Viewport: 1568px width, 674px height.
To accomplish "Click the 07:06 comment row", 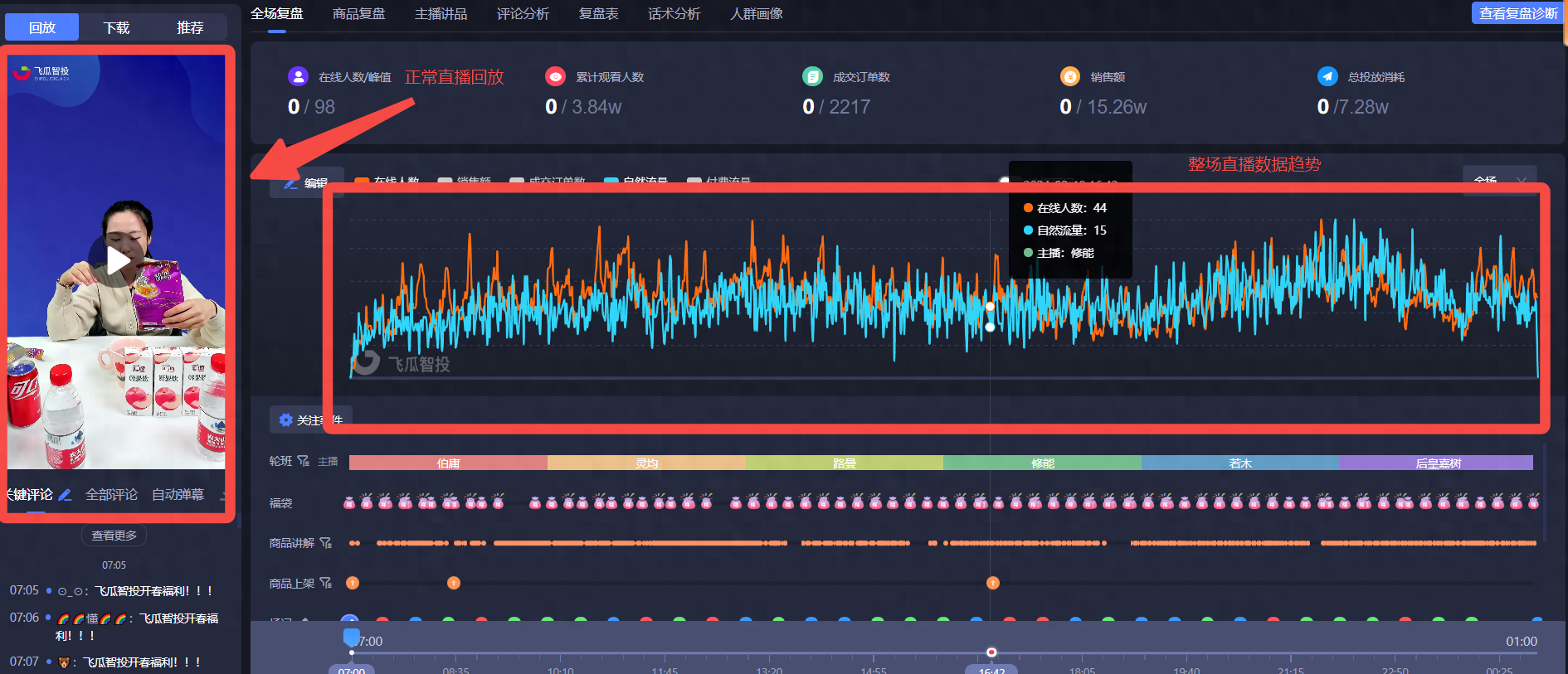I will pyautogui.click(x=114, y=627).
